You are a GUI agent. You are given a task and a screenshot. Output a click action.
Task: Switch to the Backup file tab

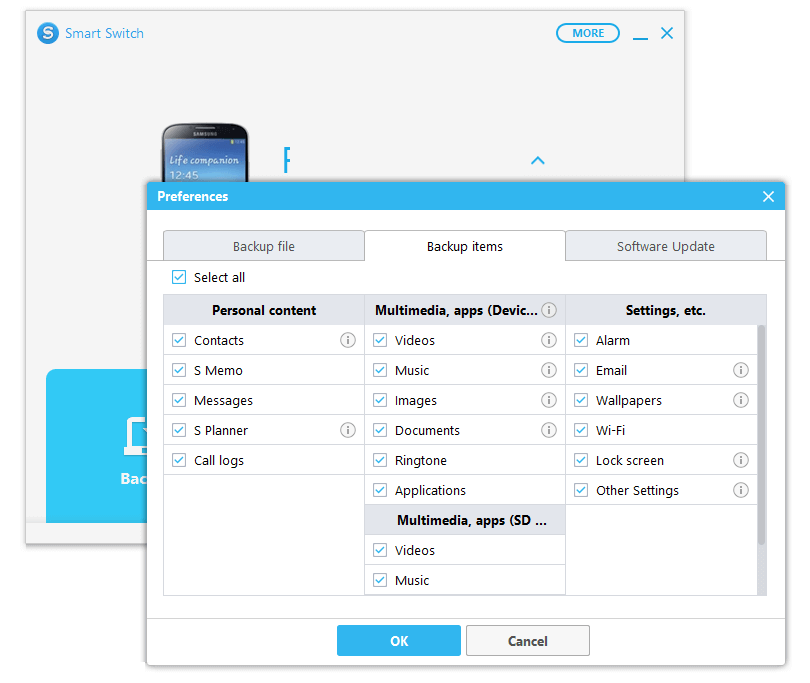point(264,246)
